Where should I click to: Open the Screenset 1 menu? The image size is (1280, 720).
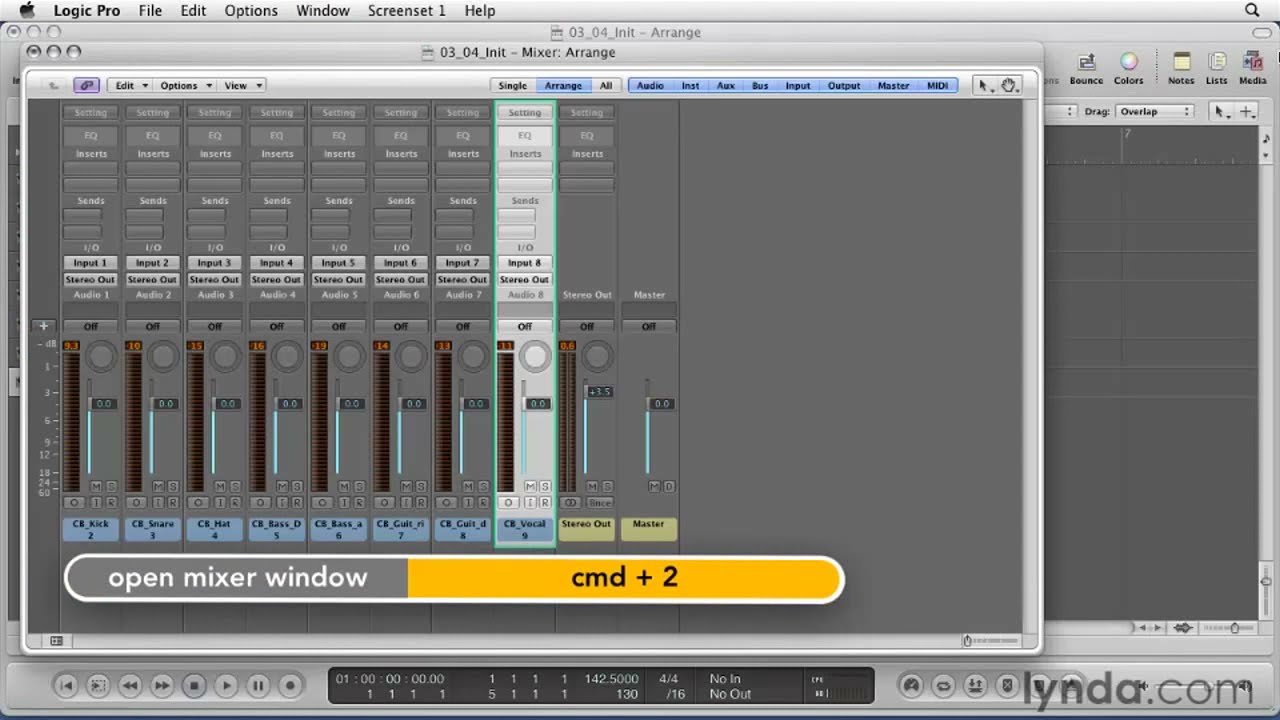coord(406,10)
